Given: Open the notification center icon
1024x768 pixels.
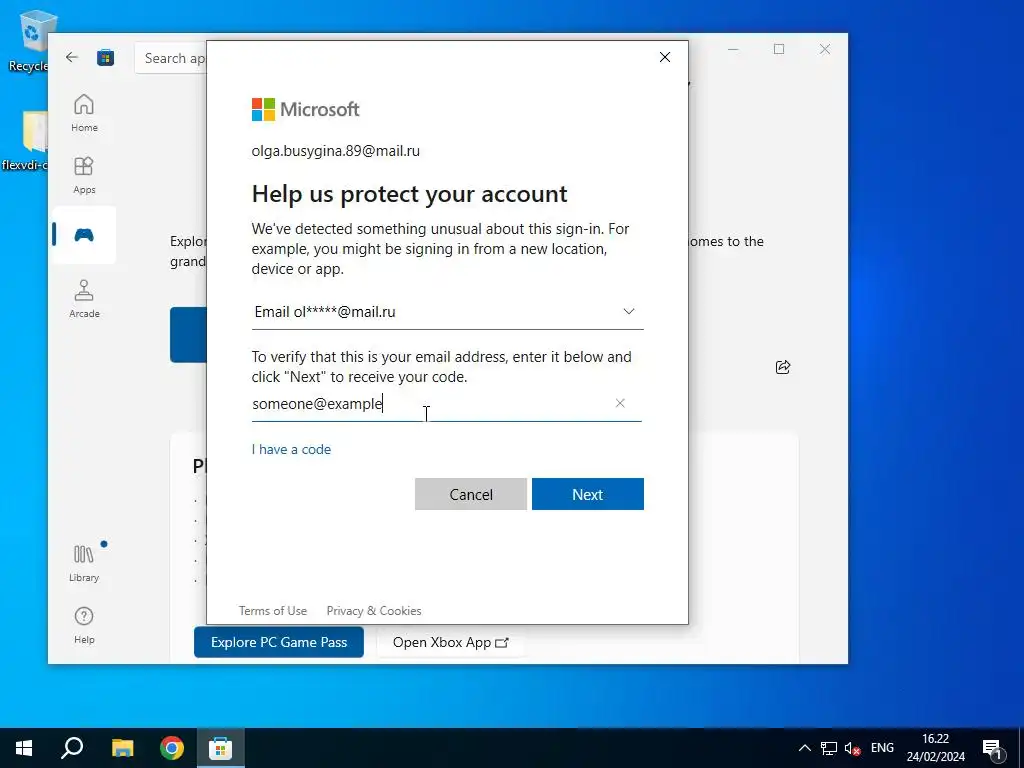Looking at the screenshot, I should point(993,748).
